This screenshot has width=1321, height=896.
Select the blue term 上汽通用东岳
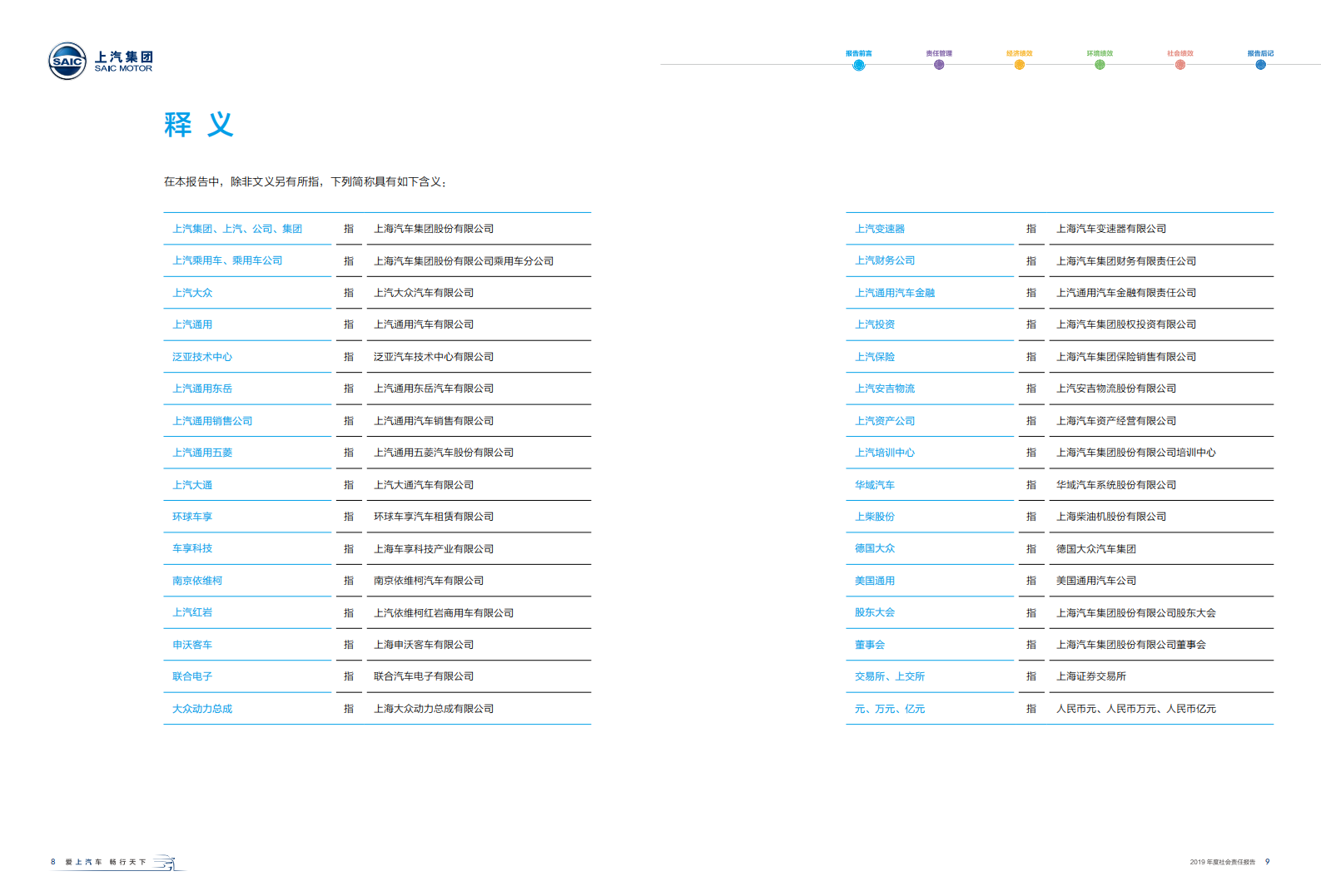(x=202, y=389)
